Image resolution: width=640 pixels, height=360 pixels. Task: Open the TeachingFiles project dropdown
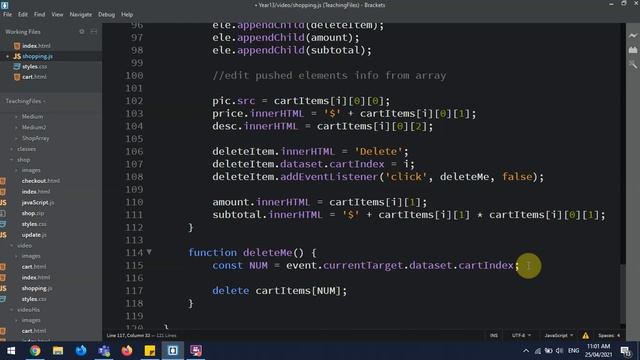click(x=25, y=101)
